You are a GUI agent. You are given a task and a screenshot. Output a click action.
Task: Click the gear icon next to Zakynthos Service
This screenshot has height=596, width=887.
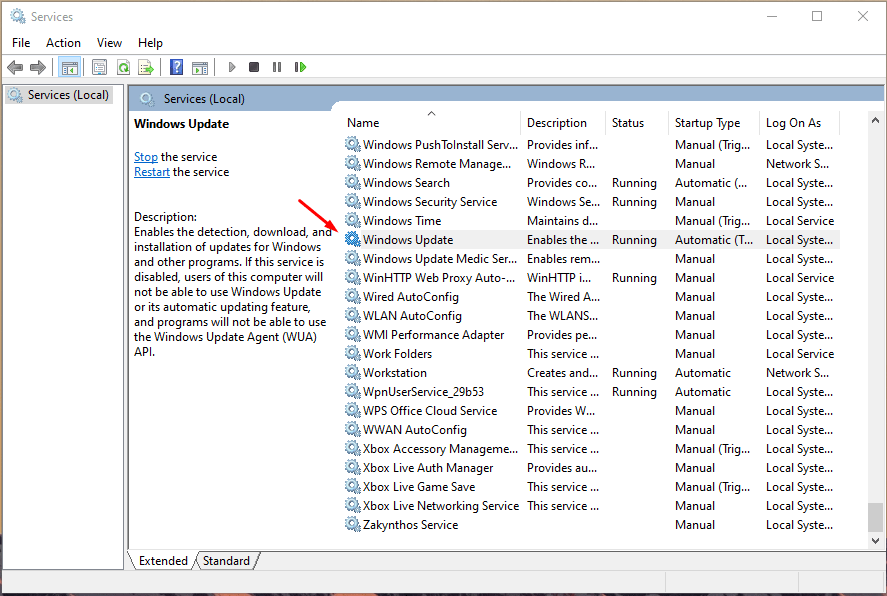click(x=353, y=524)
